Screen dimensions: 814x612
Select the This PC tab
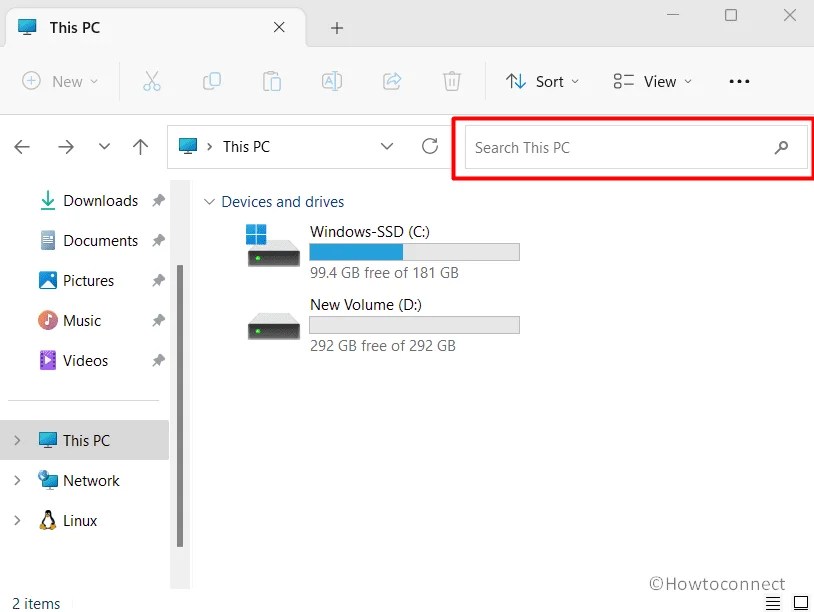point(75,27)
